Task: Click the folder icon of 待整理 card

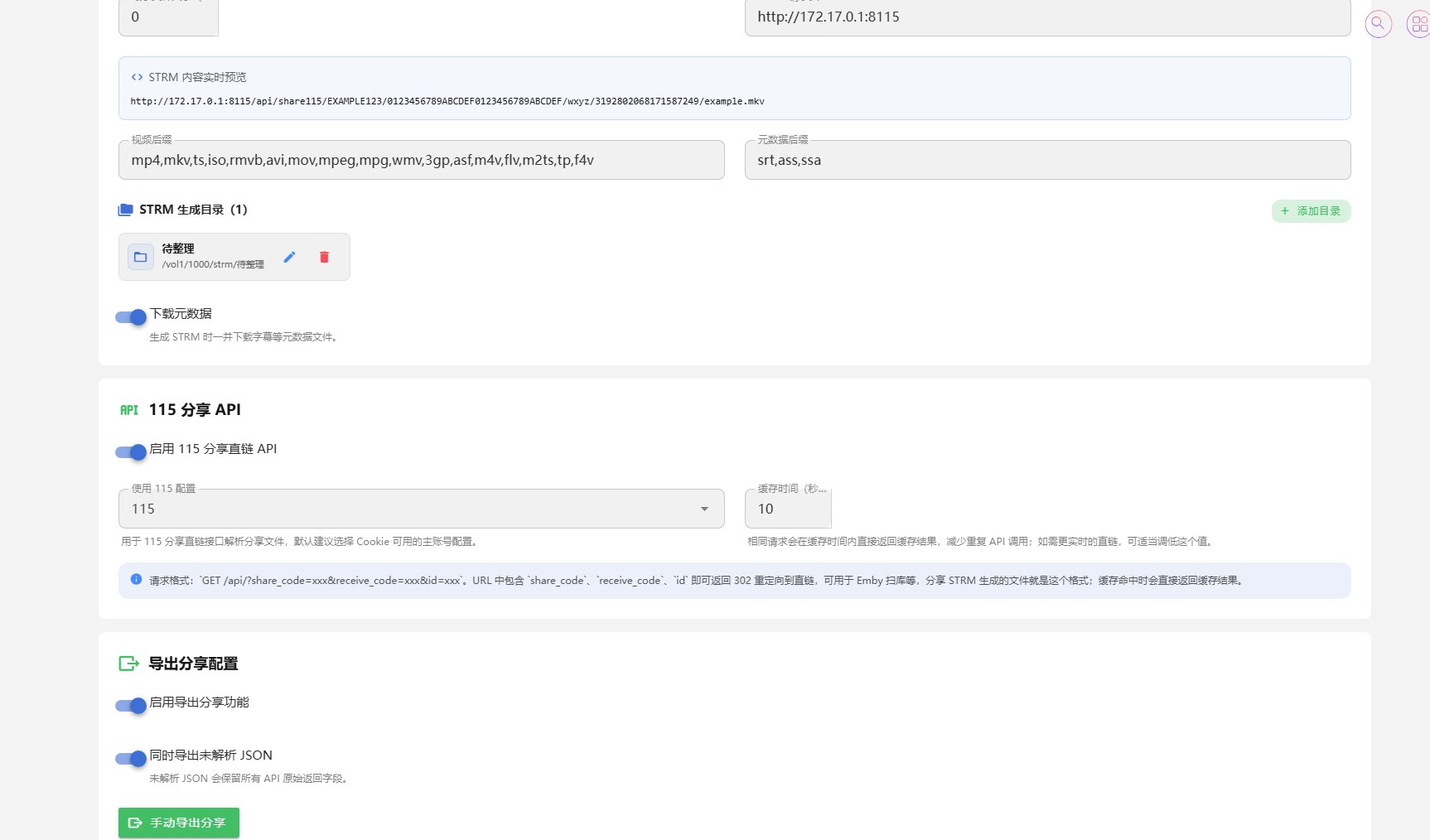Action: pos(141,257)
